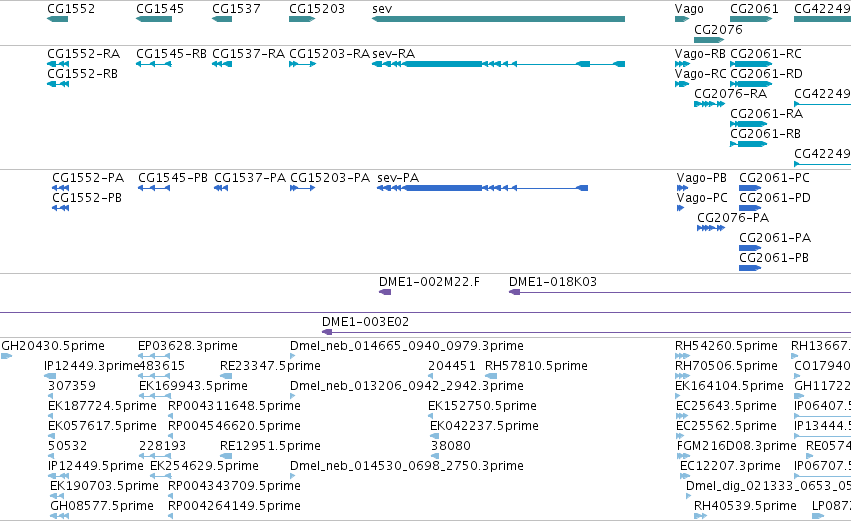Open EST RH54260.5prime

pyautogui.click(x=726, y=346)
